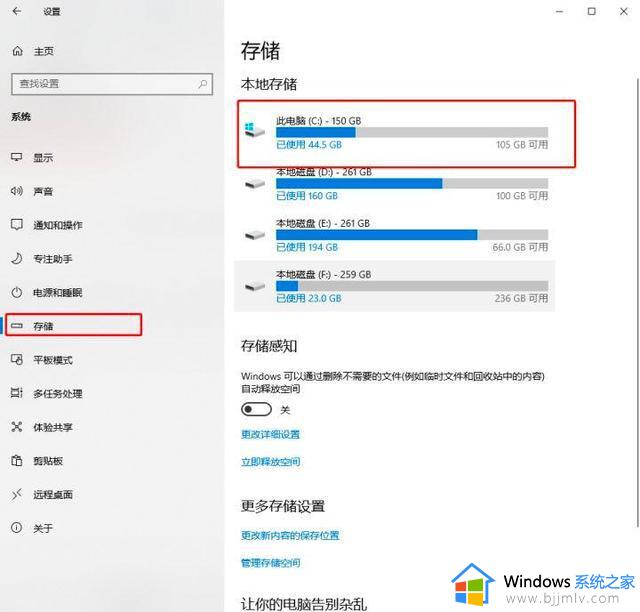Open the 远程桌面 icon
This screenshot has height=612, width=640.
17,494
